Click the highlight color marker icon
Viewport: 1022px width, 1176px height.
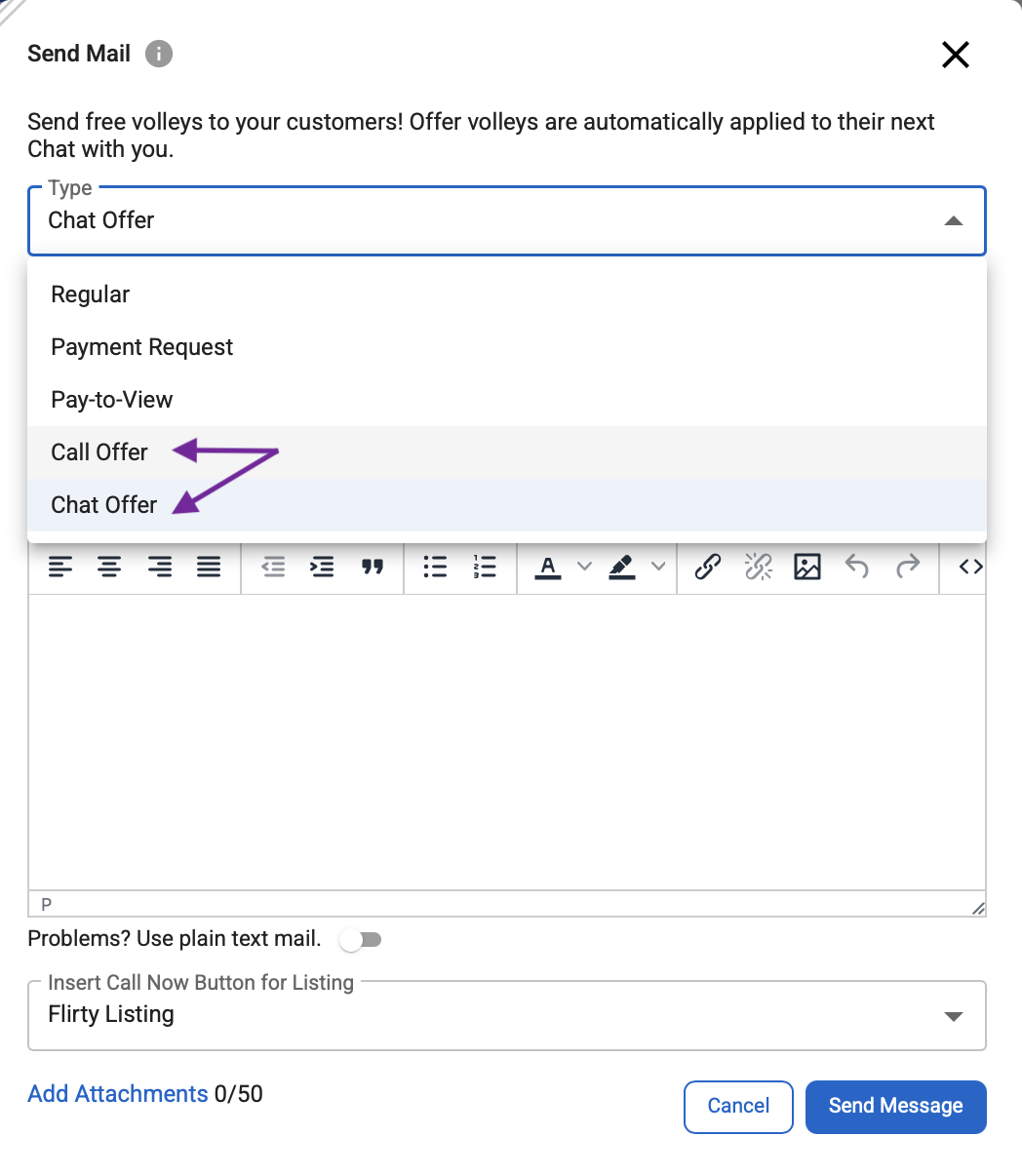[622, 567]
